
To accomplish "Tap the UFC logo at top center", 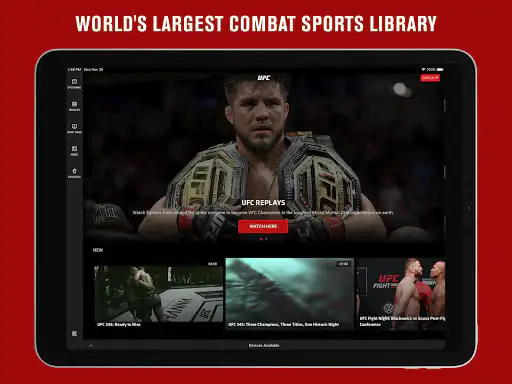I will [x=264, y=78].
